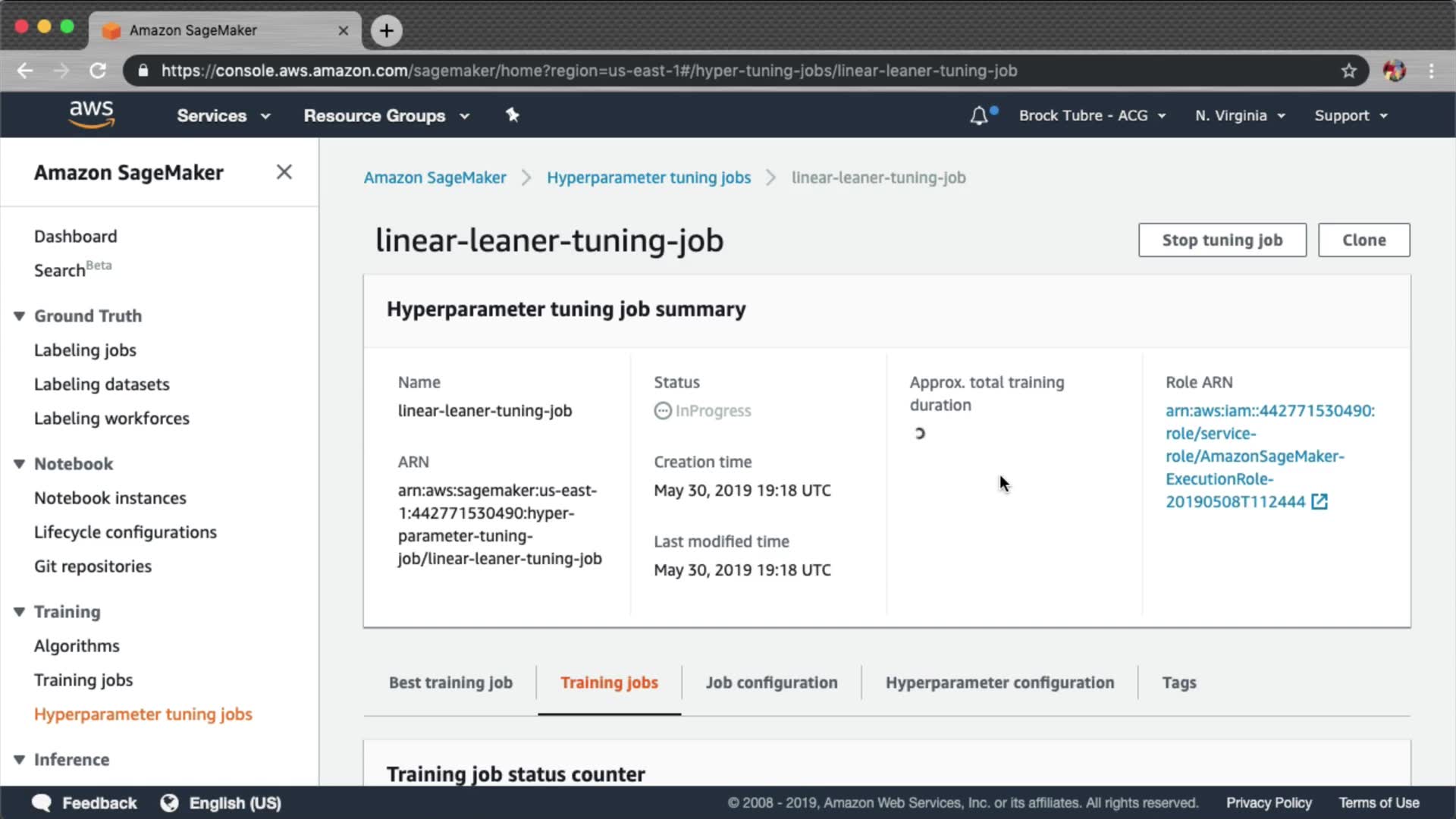Switch to the Best training job tab
The height and width of the screenshot is (819, 1456).
tap(450, 682)
